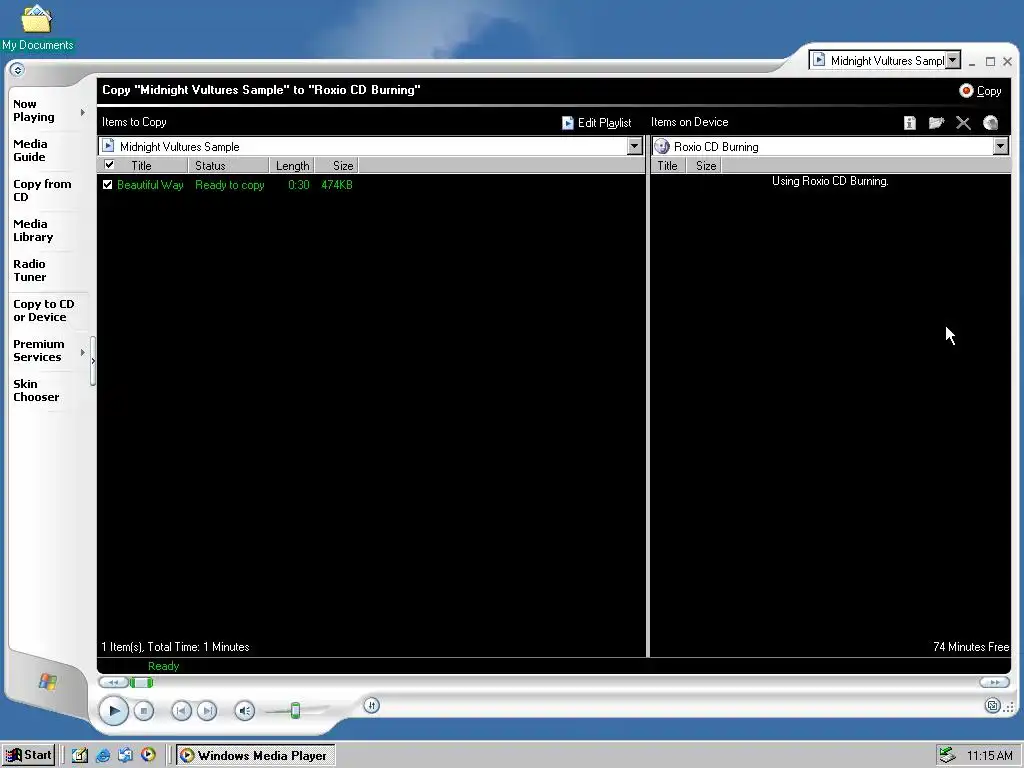Click the Next track button
Screen dimensions: 1024x768
(207, 711)
